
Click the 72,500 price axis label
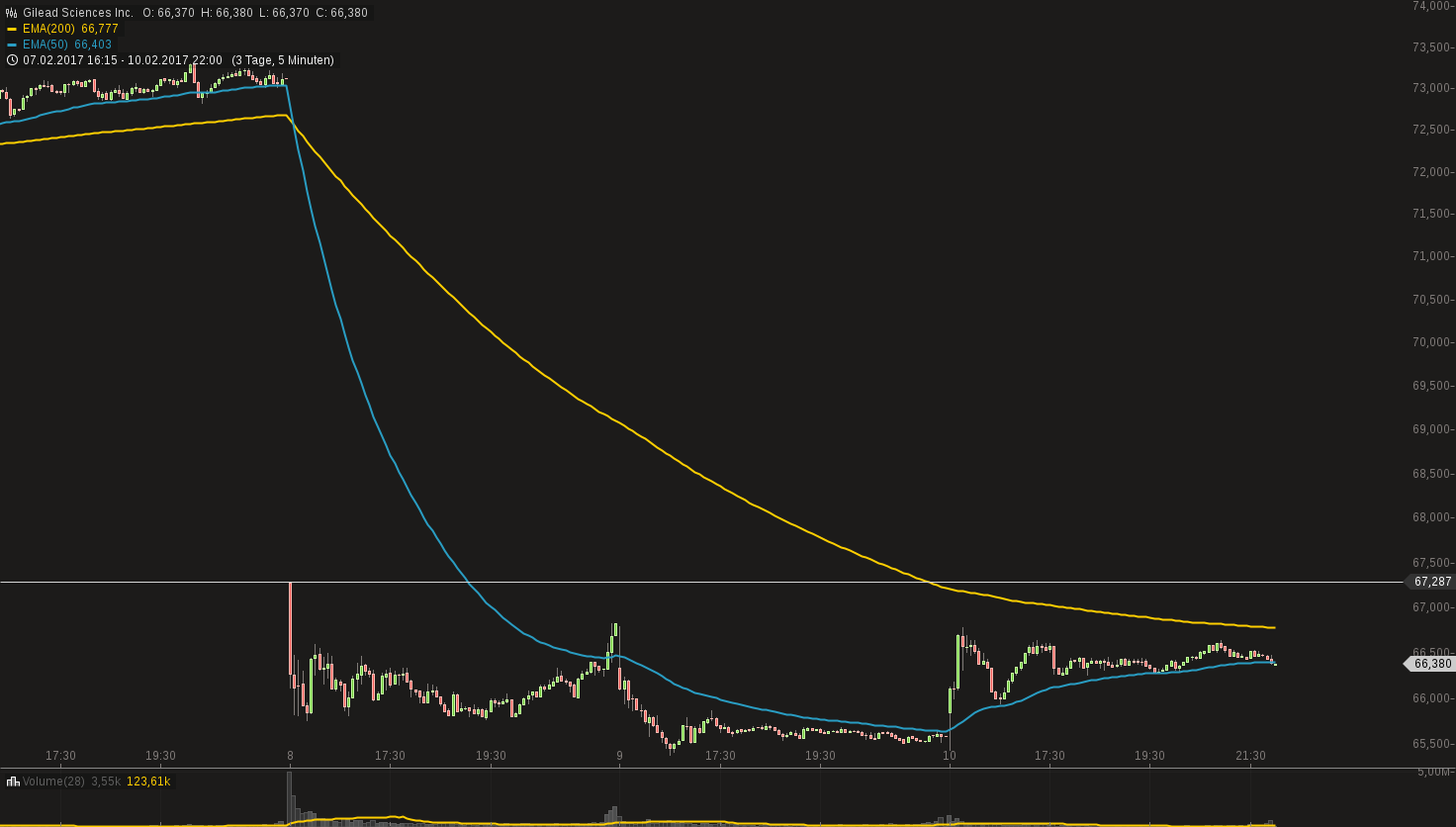click(1431, 130)
